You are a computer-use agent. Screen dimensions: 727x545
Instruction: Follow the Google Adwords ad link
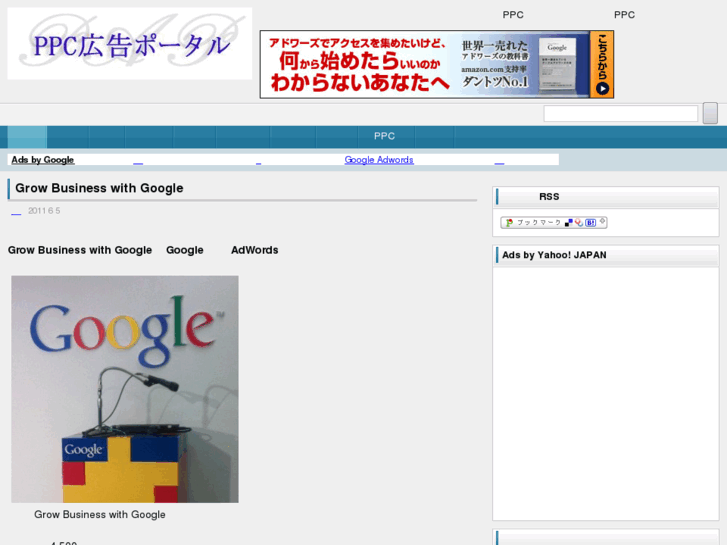click(x=379, y=160)
